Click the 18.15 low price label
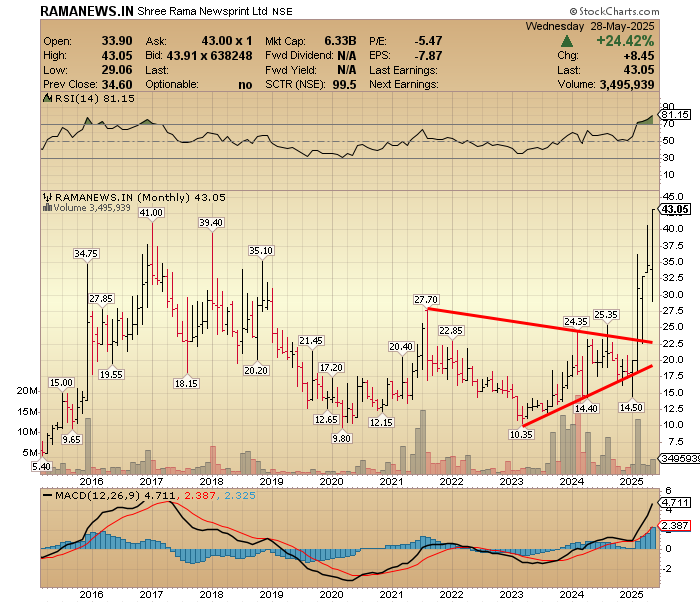The width and height of the screenshot is (700, 603). [186, 383]
